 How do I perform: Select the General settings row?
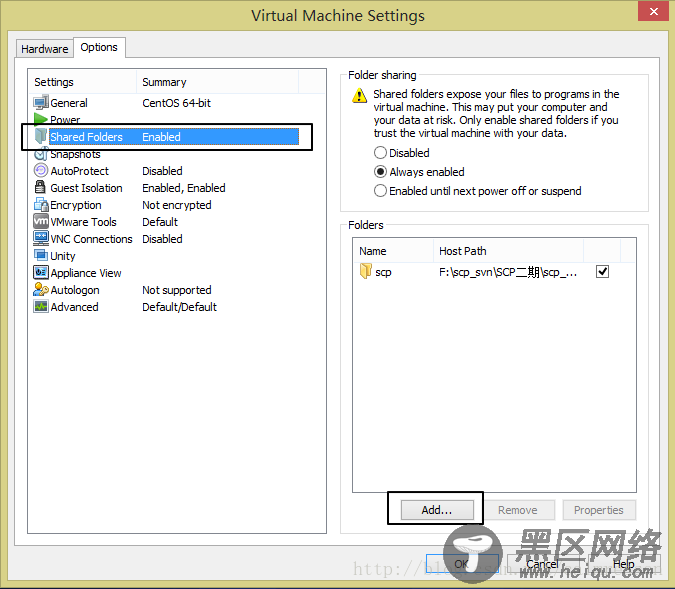pyautogui.click(x=166, y=103)
